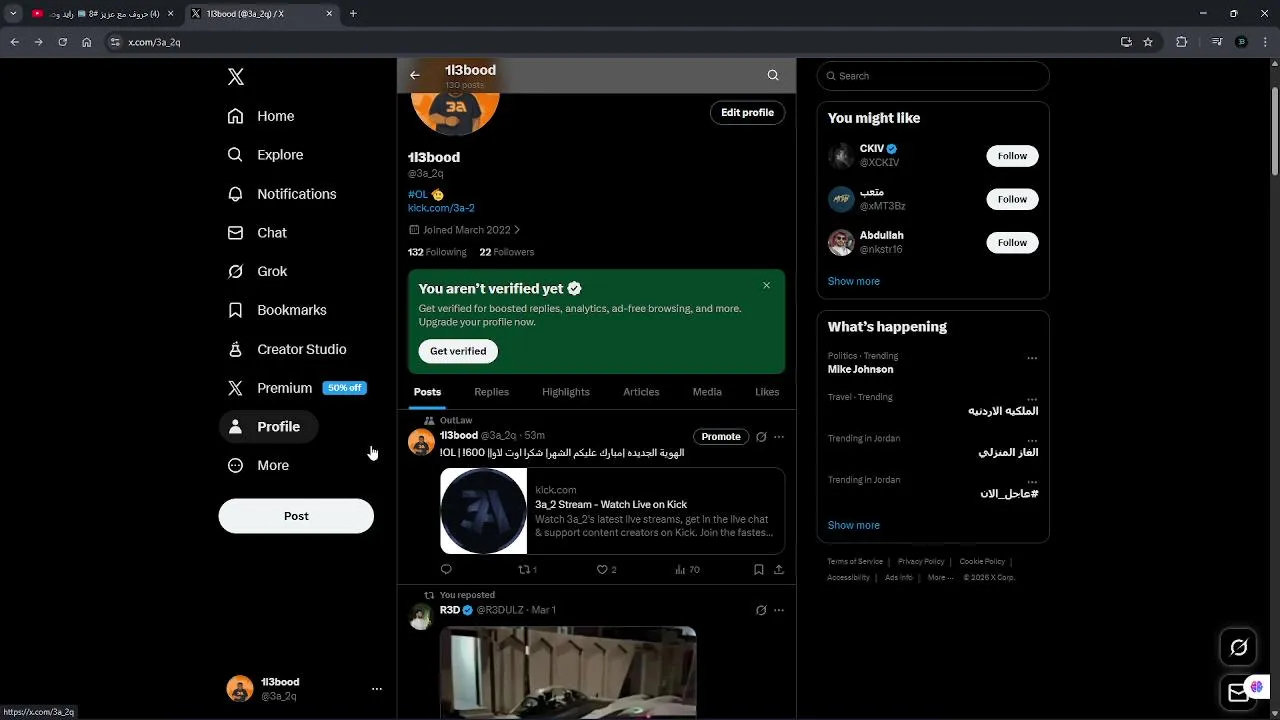Select the Posts tab

pos(427,392)
